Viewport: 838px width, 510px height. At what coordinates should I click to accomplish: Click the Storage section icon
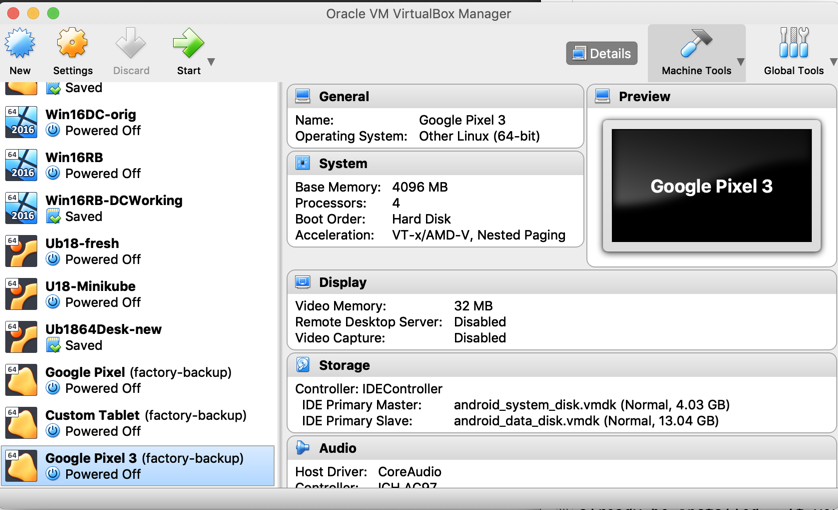(x=303, y=365)
